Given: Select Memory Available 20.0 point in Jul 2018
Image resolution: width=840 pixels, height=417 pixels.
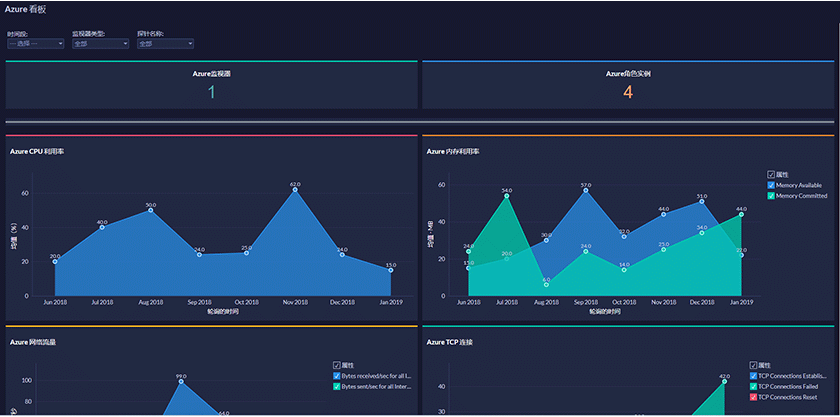Looking at the screenshot, I should coord(507,259).
